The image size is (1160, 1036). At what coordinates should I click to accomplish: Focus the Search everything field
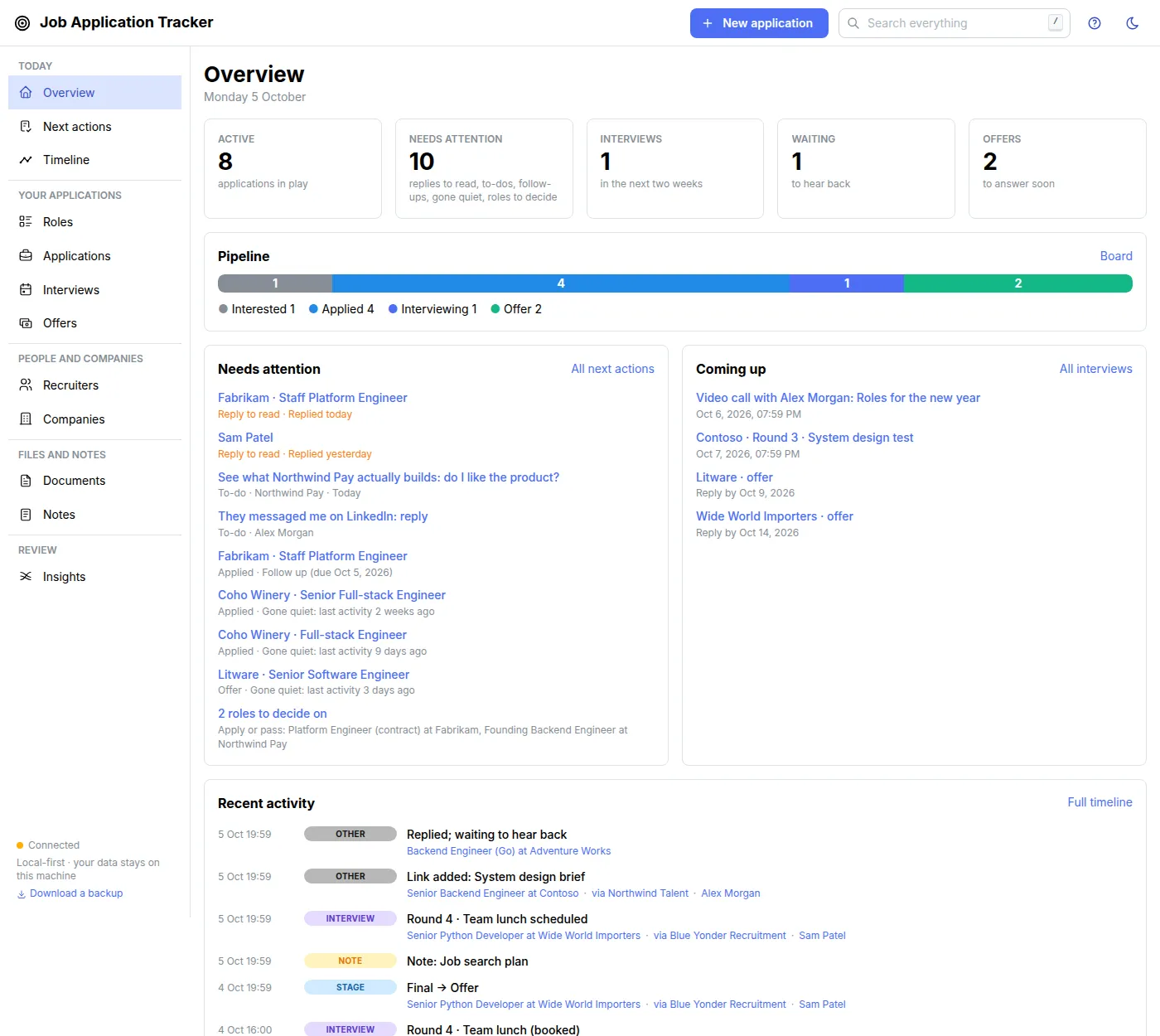point(955,23)
